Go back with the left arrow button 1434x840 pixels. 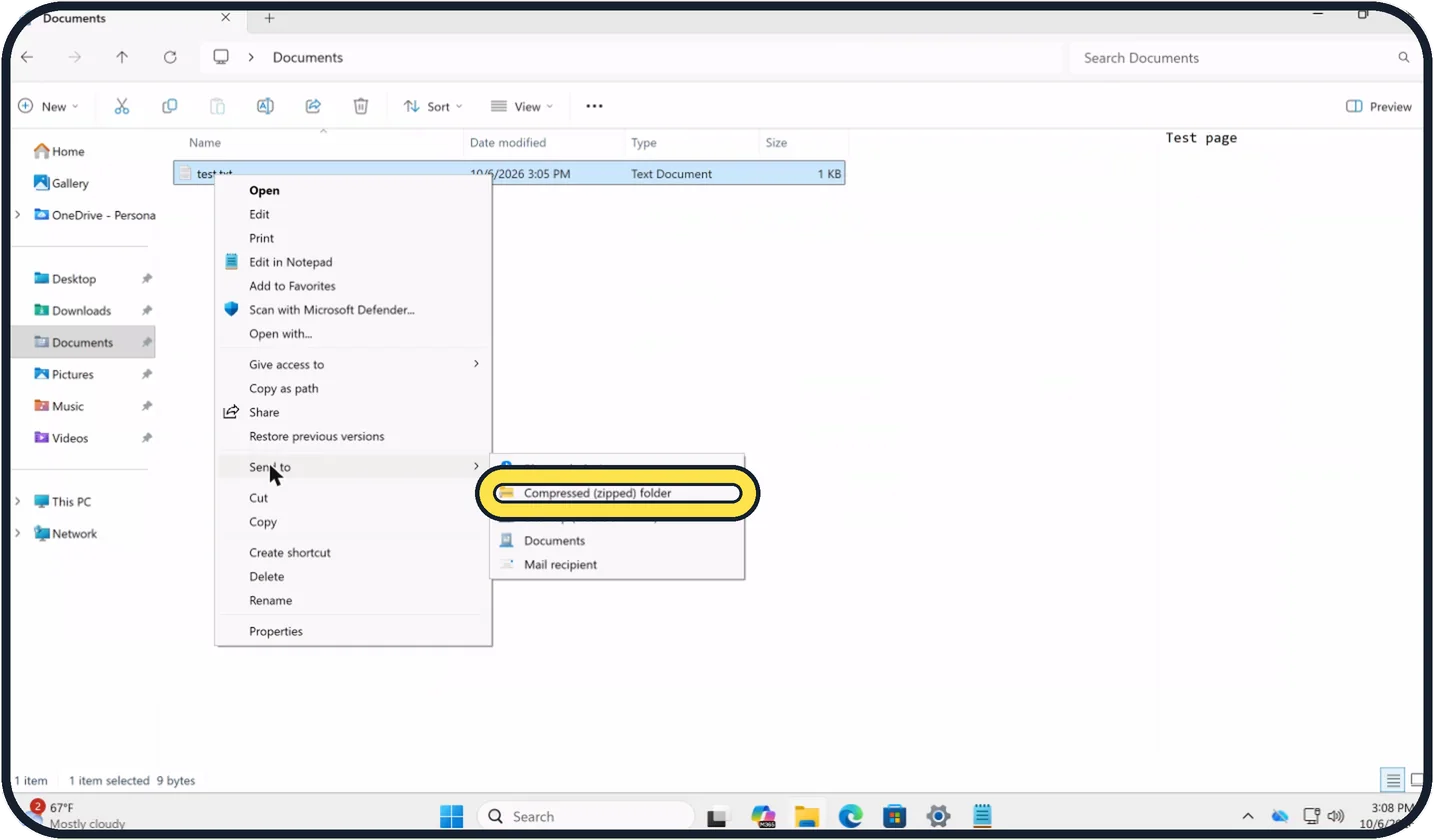[x=27, y=57]
